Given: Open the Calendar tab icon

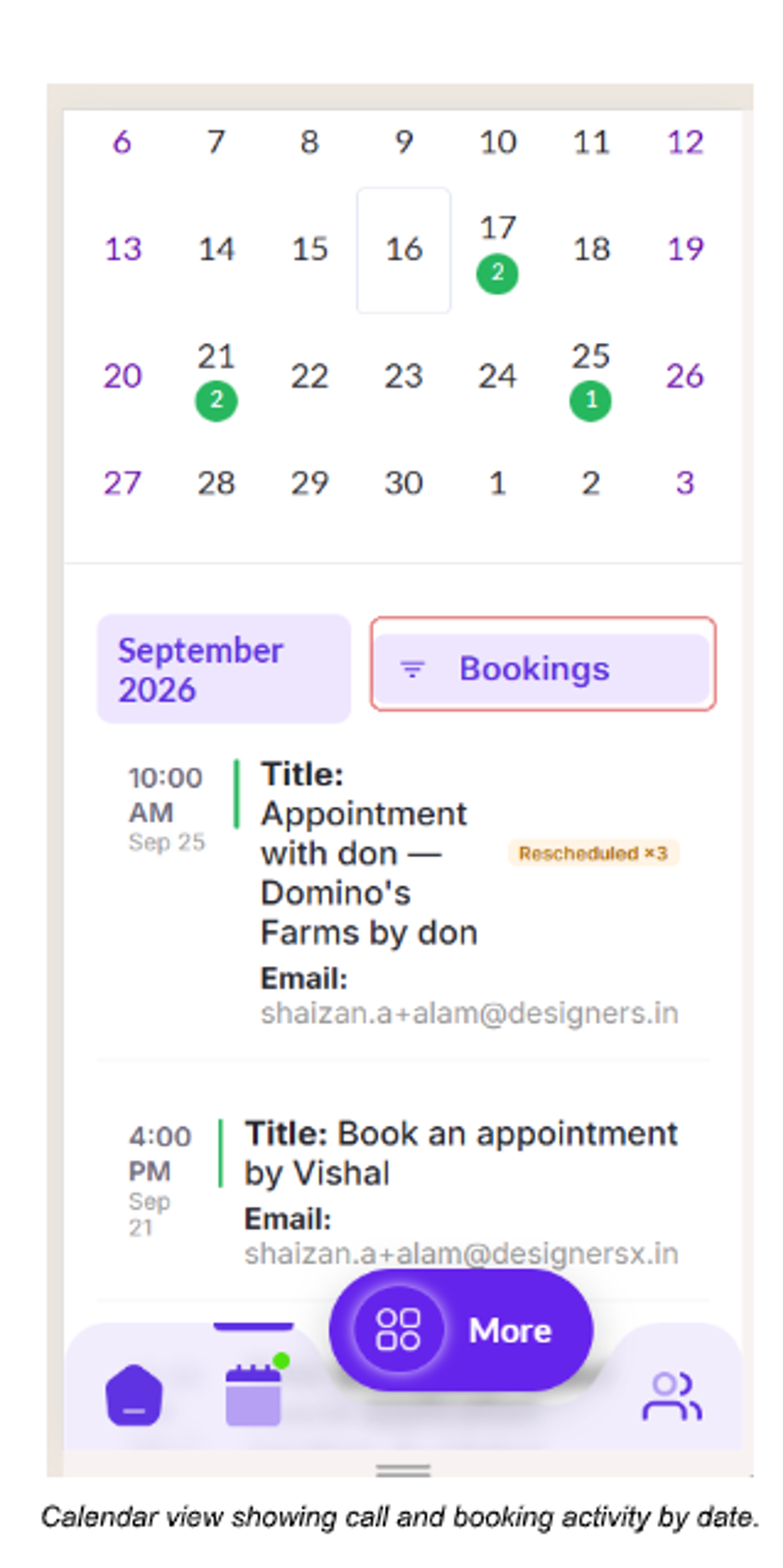Looking at the screenshot, I should pyautogui.click(x=253, y=1395).
